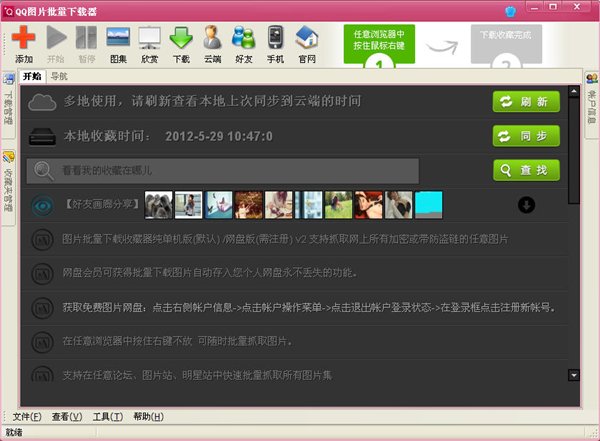Switch to the 开始 tab
Viewport: 600px width, 441px height.
pos(32,76)
